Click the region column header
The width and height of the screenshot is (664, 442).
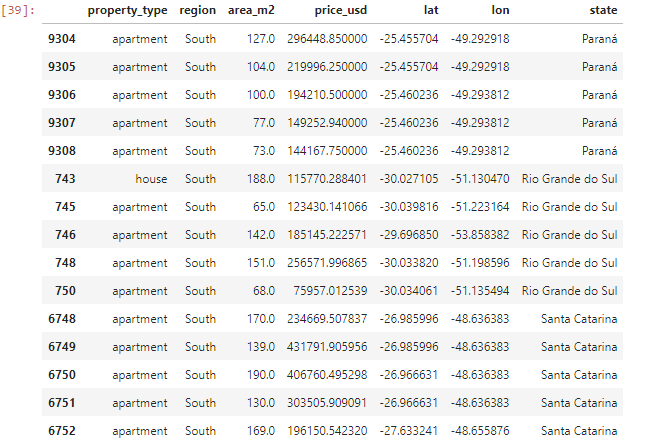(x=197, y=11)
